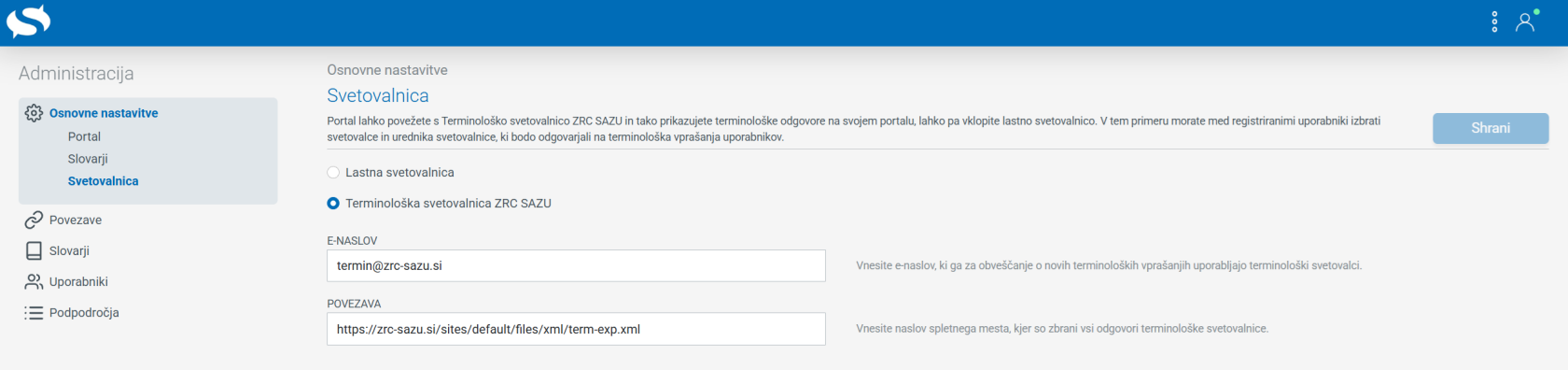Click the list icon next to Podpodročja
The image size is (1568, 370).
(34, 312)
